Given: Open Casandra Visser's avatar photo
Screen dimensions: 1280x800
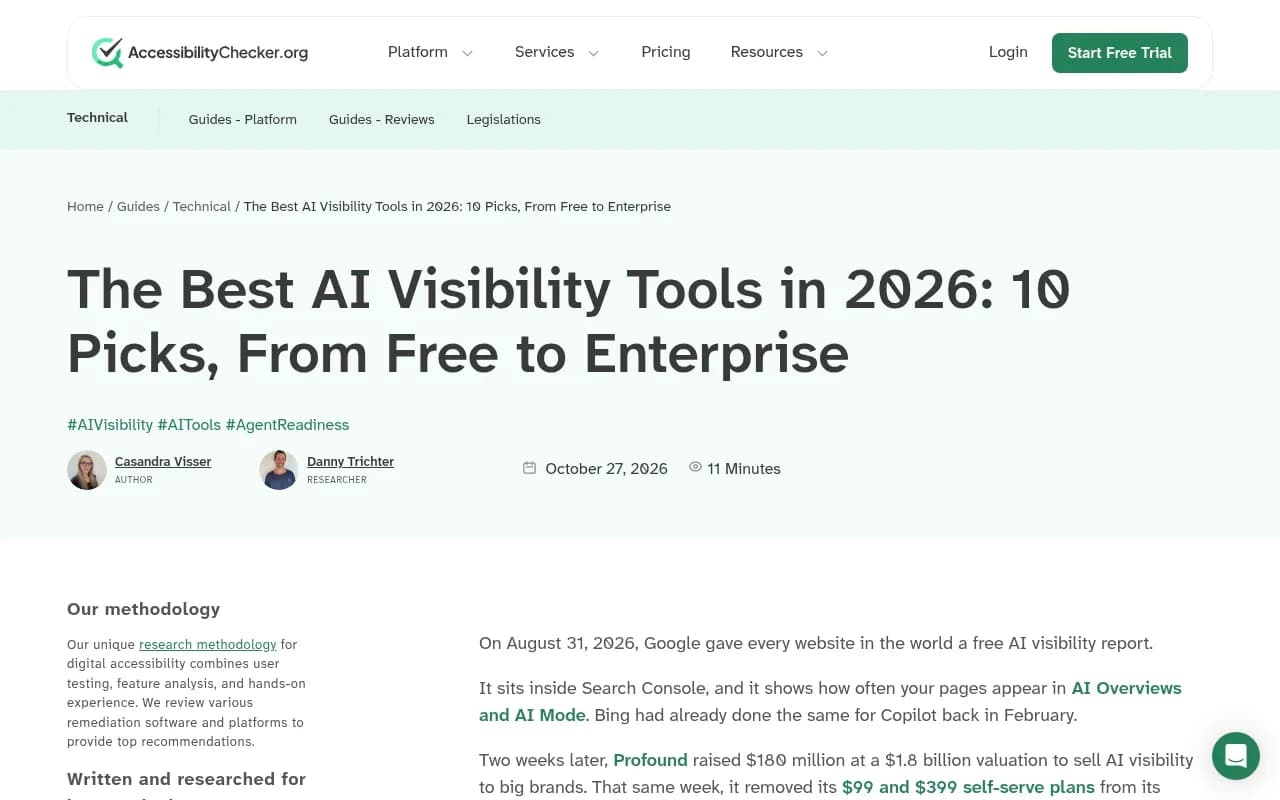Looking at the screenshot, I should click(x=87, y=470).
